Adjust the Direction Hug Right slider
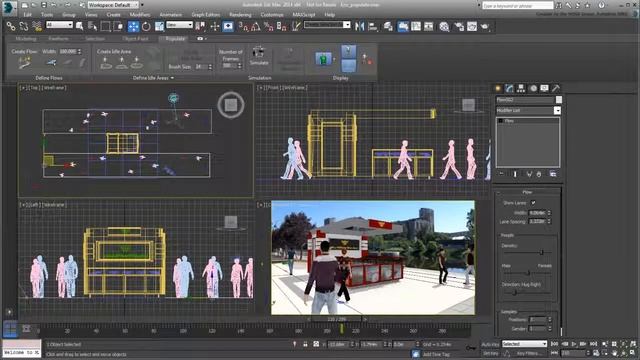 tap(515, 293)
